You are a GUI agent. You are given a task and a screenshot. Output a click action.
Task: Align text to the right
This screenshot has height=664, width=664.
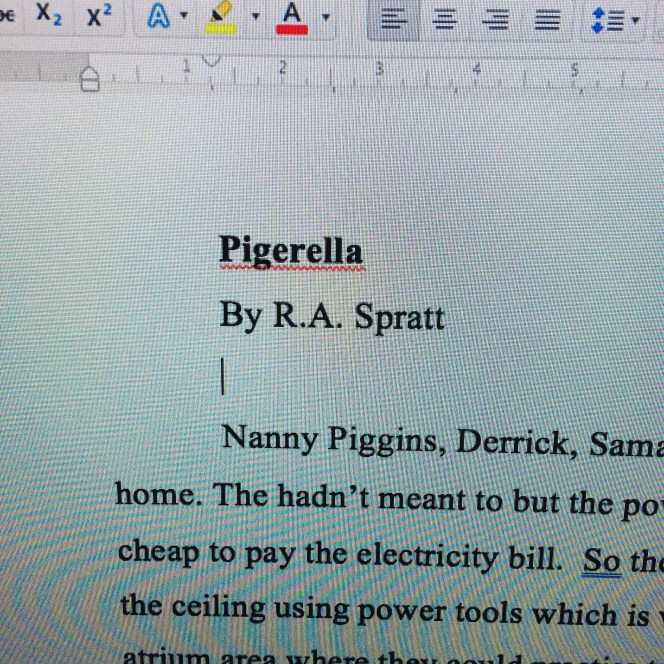[496, 20]
